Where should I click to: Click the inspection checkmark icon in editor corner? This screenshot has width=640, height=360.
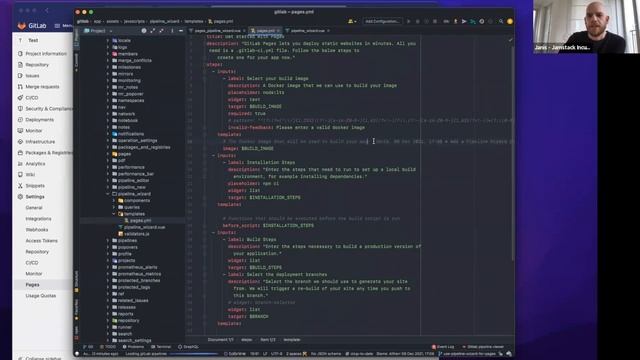click(x=510, y=40)
